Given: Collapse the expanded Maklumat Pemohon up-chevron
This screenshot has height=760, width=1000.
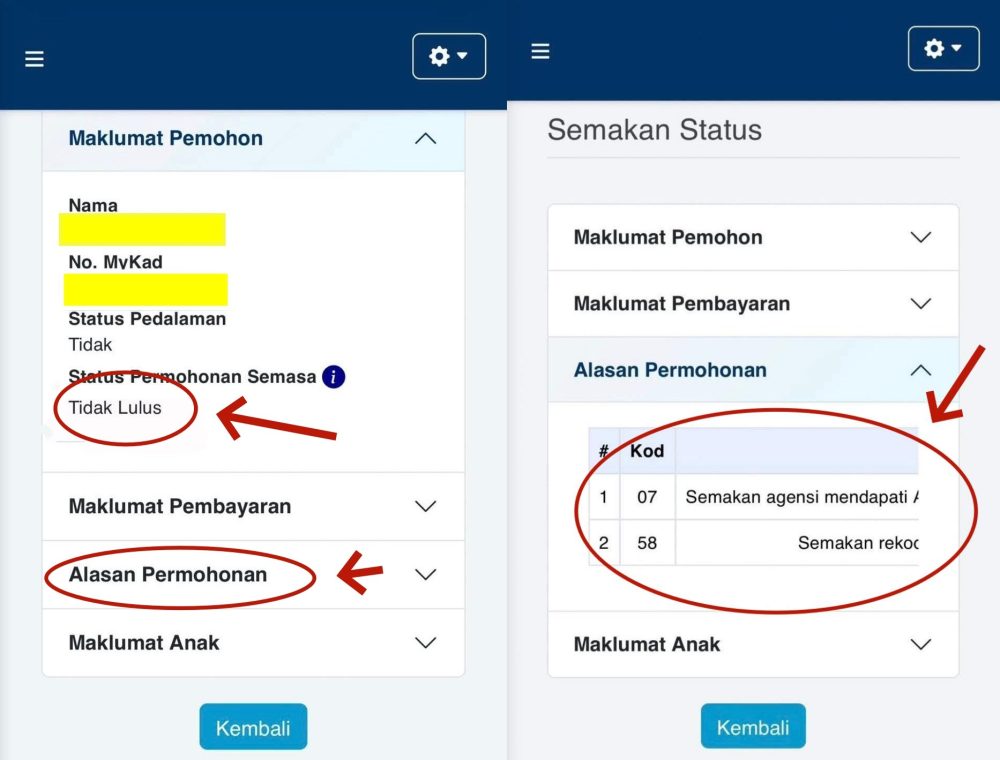Looking at the screenshot, I should (425, 139).
